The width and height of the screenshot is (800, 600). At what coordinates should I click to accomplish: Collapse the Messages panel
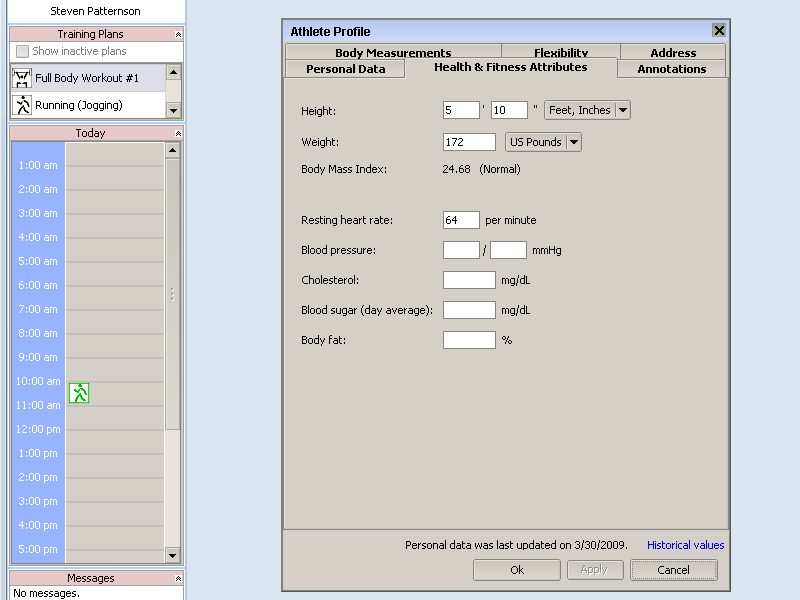coord(178,578)
